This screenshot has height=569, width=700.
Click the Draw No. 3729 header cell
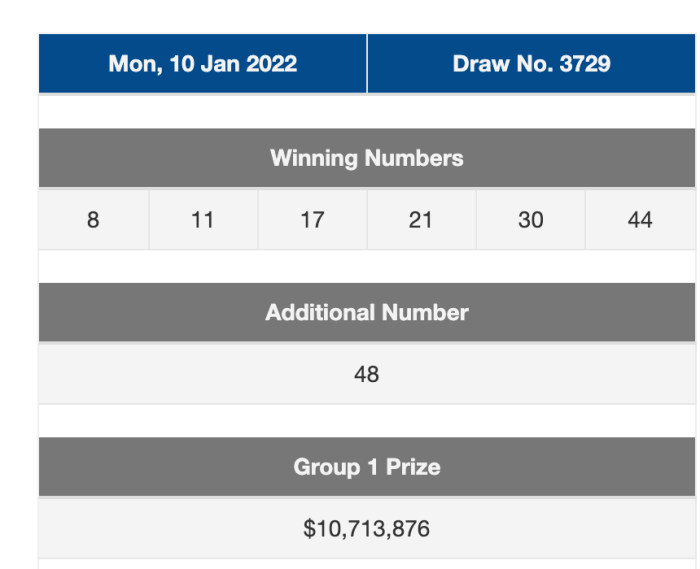tap(531, 63)
